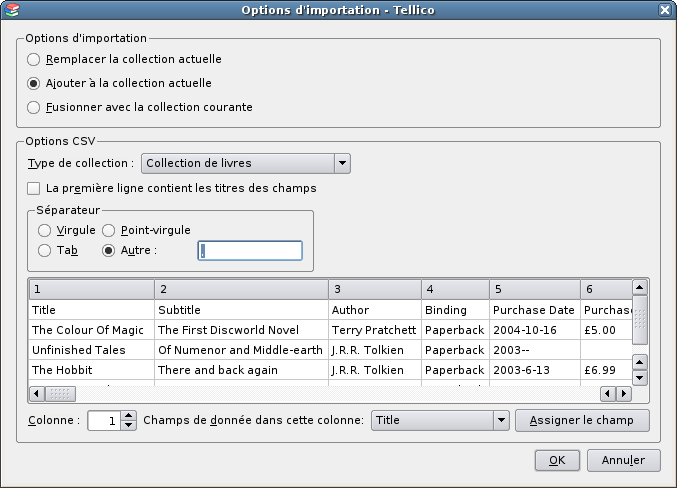Image resolution: width=677 pixels, height=488 pixels.
Task: Click the horizontal scrollbar left arrow
Action: [x=37, y=393]
